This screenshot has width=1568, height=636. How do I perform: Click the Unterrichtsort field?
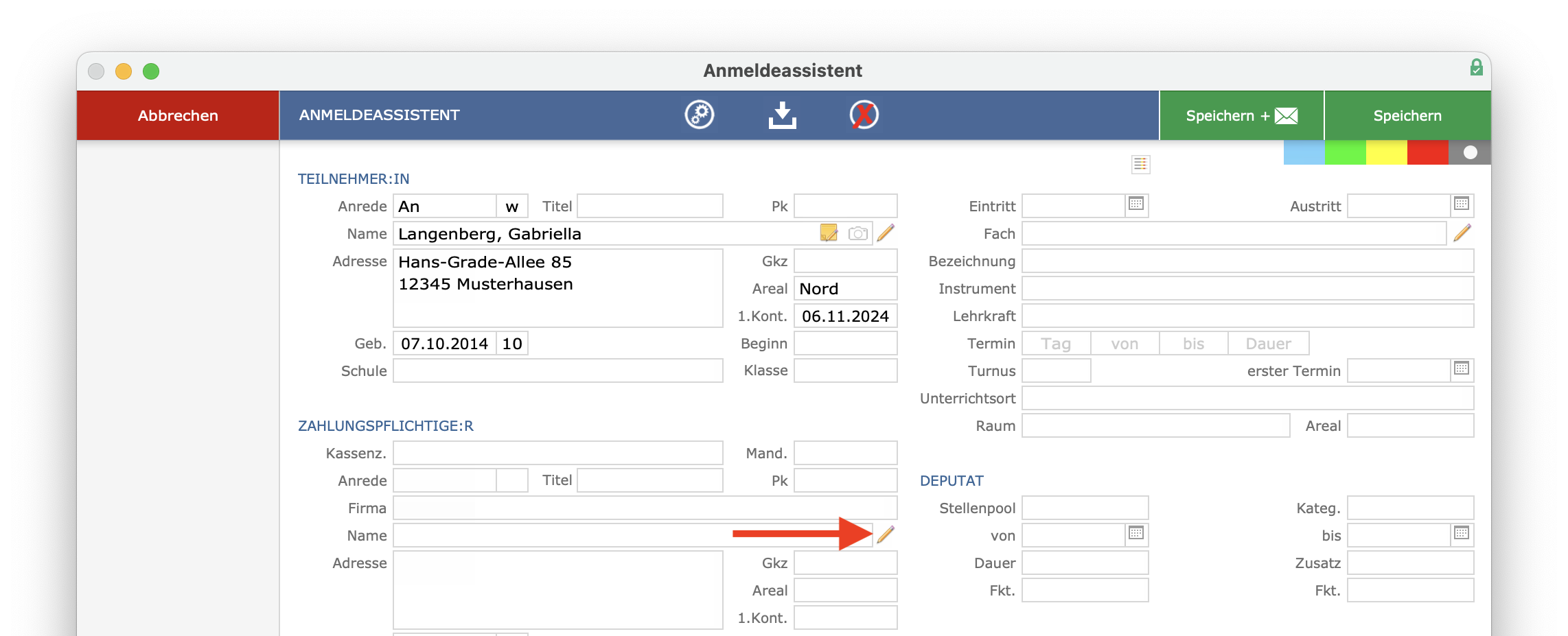tap(1247, 398)
